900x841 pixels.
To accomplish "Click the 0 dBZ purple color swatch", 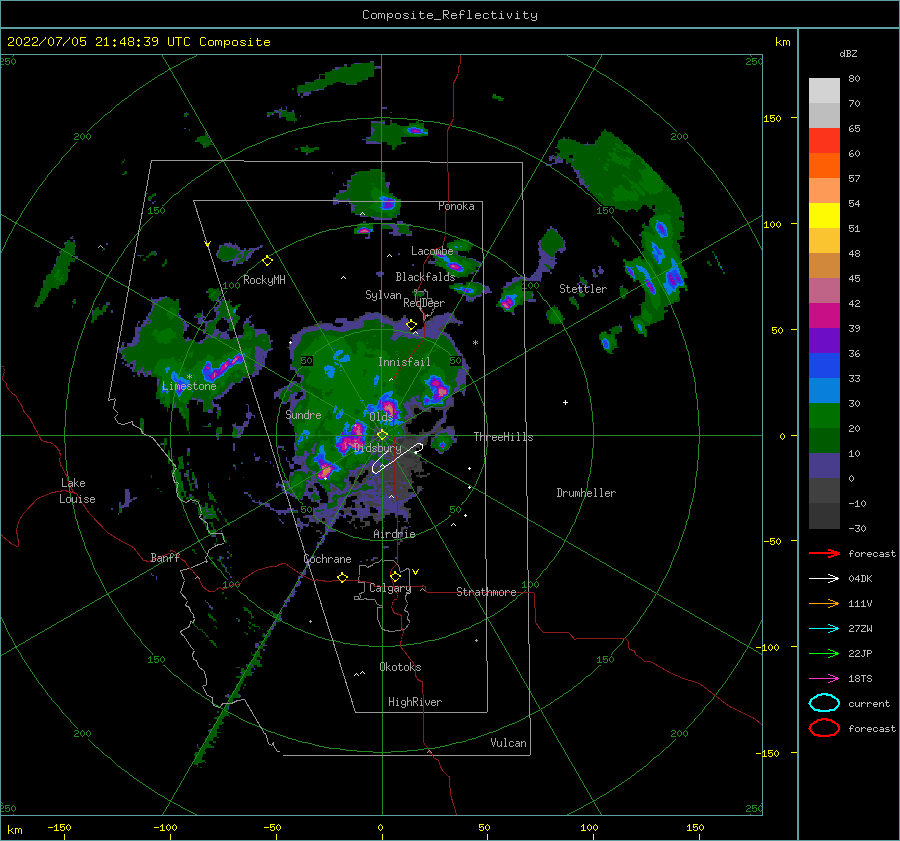I will pos(824,466).
